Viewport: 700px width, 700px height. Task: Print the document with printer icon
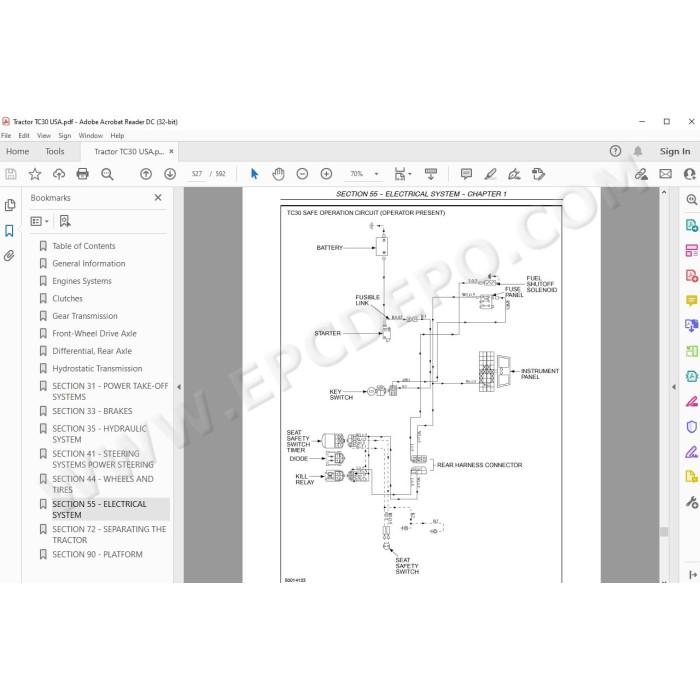click(83, 174)
